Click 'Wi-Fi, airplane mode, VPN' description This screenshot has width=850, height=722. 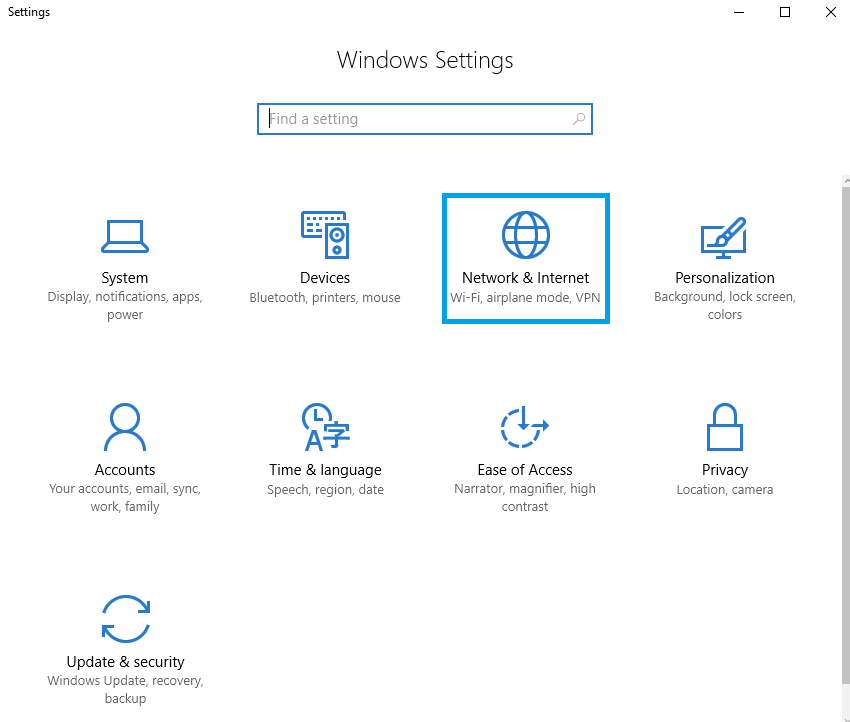(x=525, y=298)
